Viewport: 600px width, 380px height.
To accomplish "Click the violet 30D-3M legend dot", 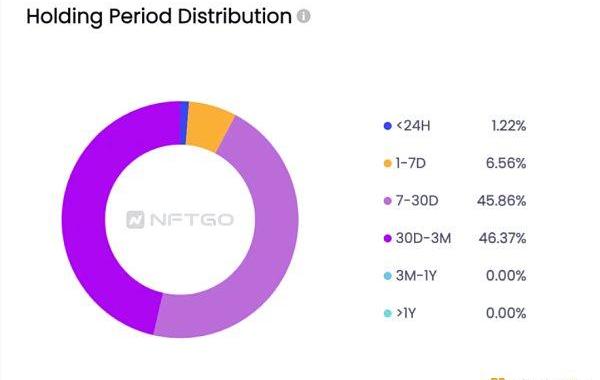I will pos(388,238).
